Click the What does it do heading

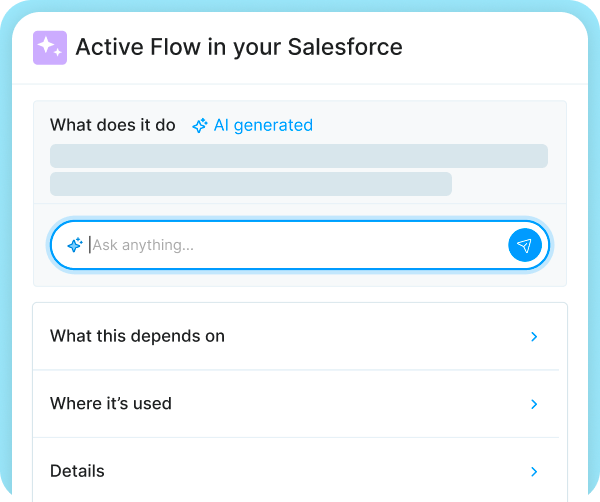point(112,126)
